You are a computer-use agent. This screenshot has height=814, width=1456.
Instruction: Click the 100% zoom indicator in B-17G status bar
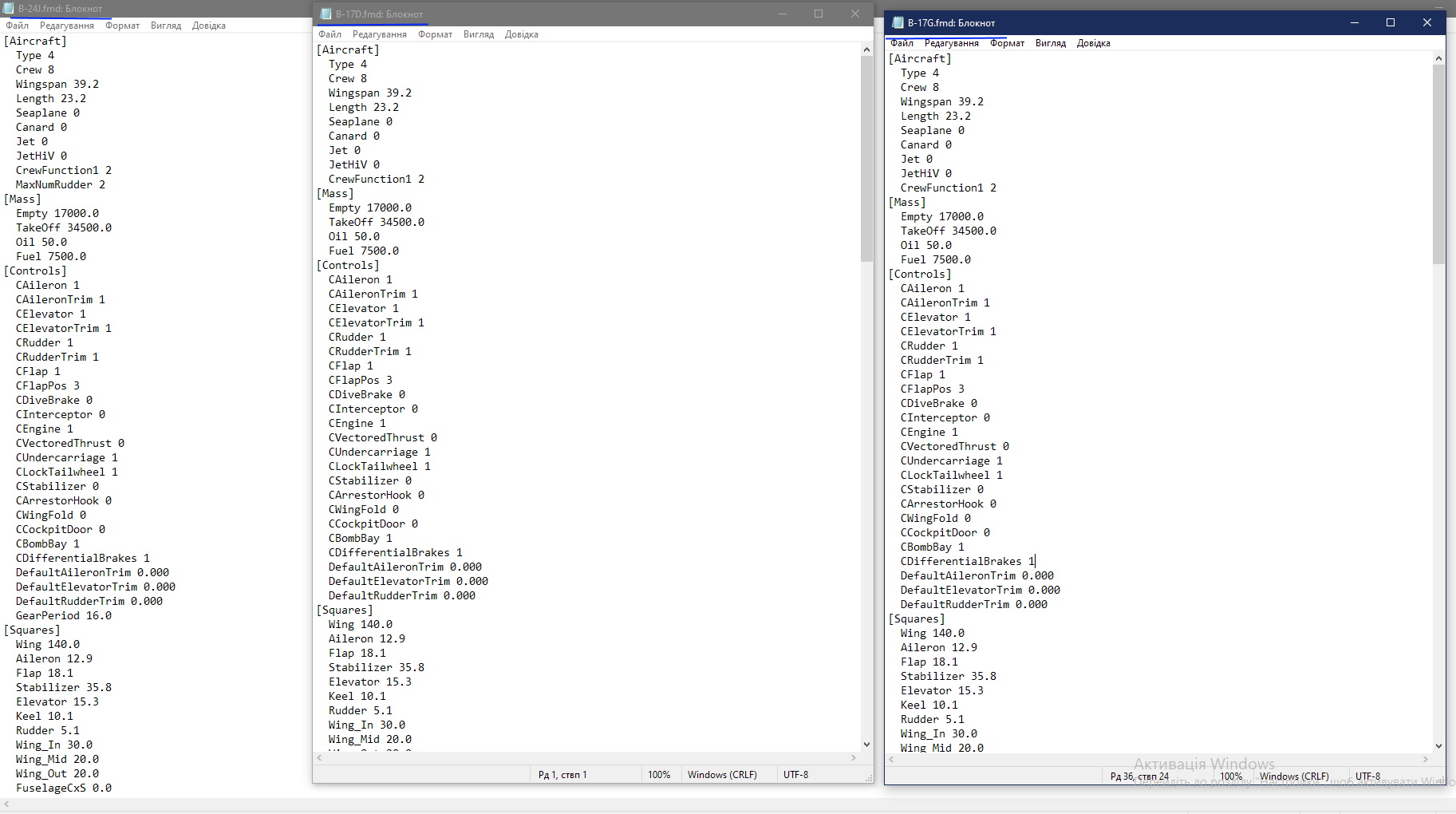[x=1231, y=776]
